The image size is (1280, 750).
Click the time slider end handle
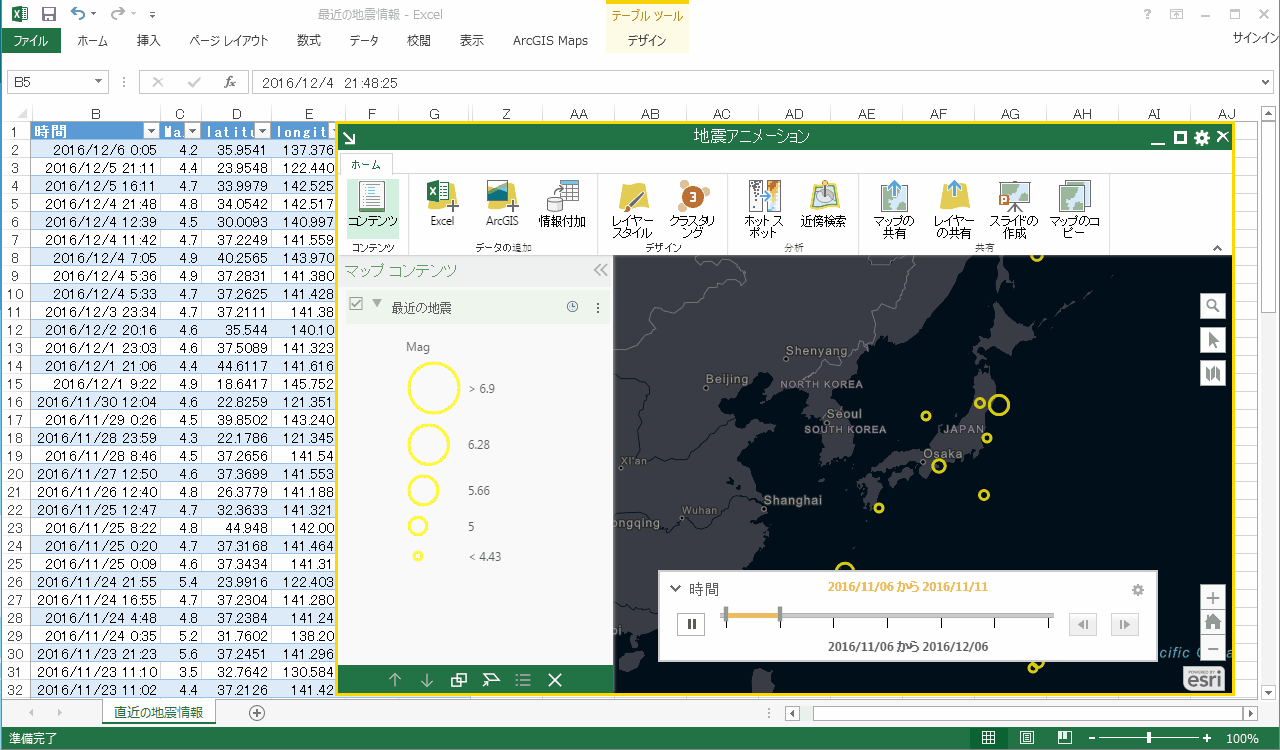(x=780, y=615)
